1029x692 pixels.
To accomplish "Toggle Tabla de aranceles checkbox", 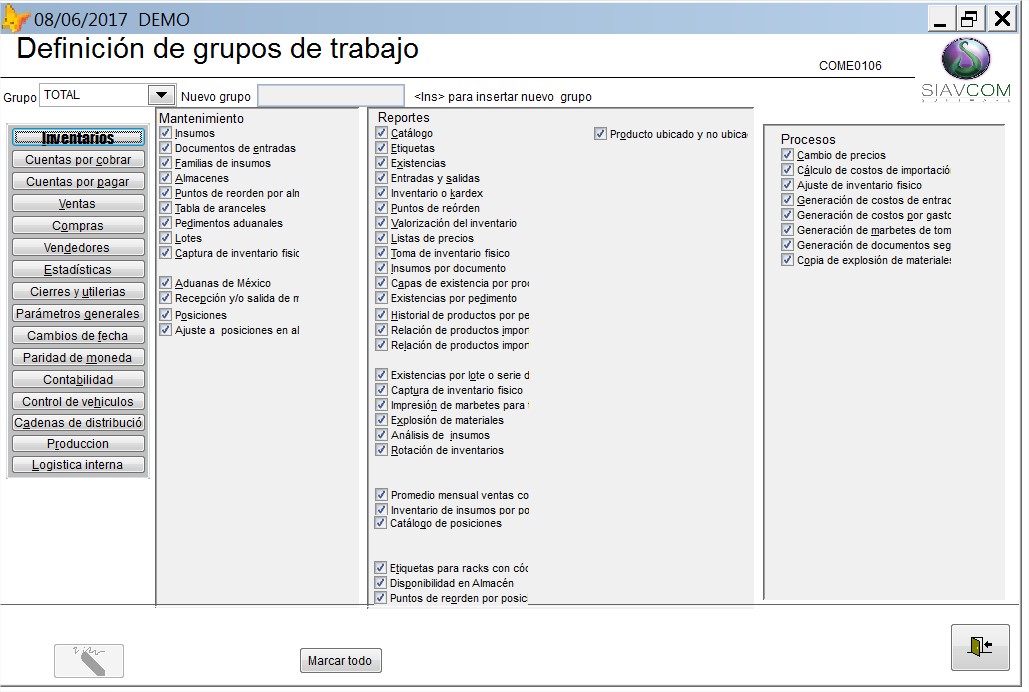I will point(165,208).
